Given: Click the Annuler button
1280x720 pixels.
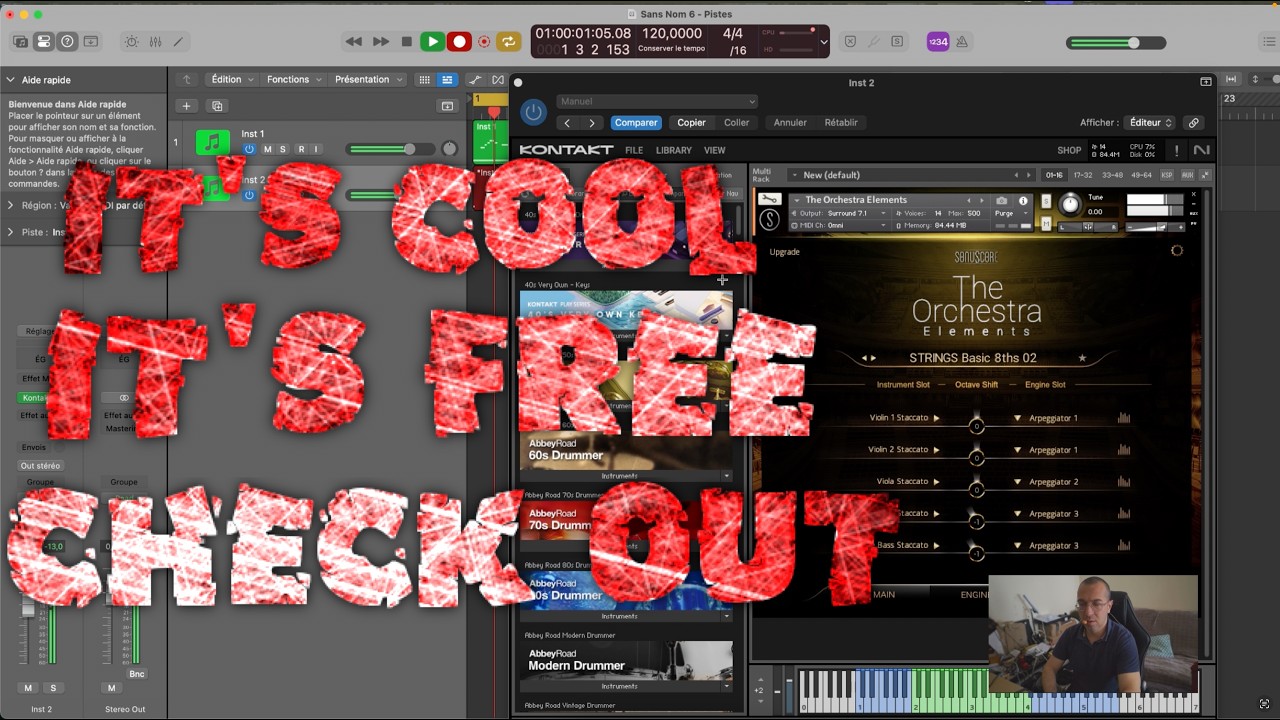Looking at the screenshot, I should (790, 123).
